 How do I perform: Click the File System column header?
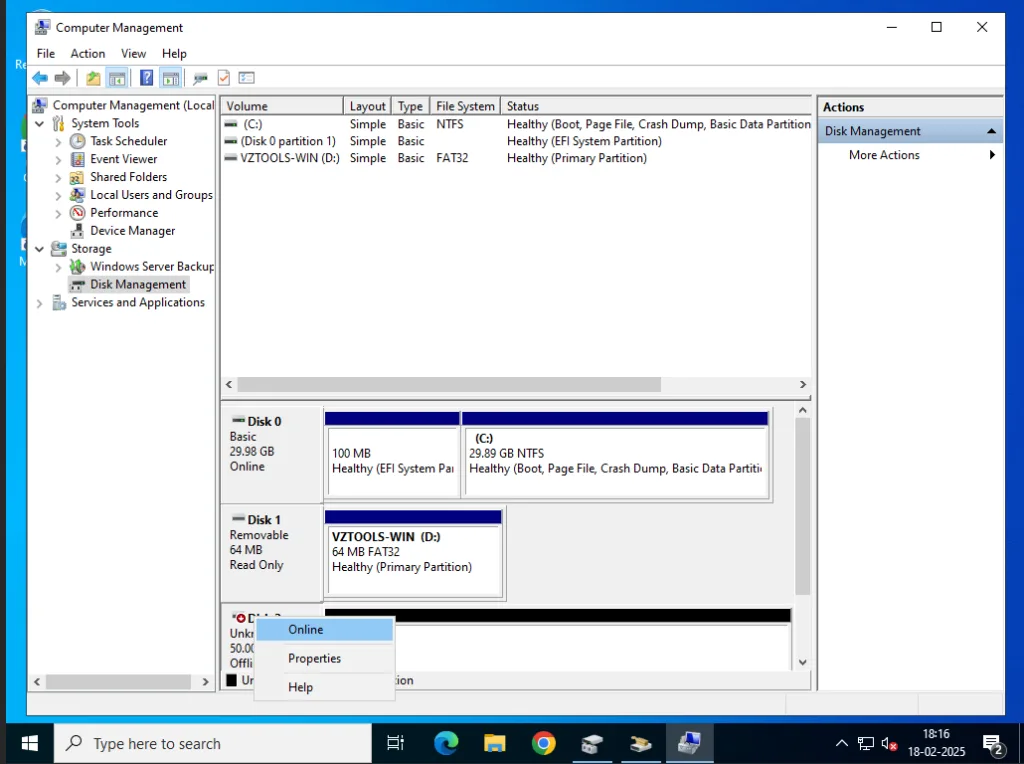point(465,106)
